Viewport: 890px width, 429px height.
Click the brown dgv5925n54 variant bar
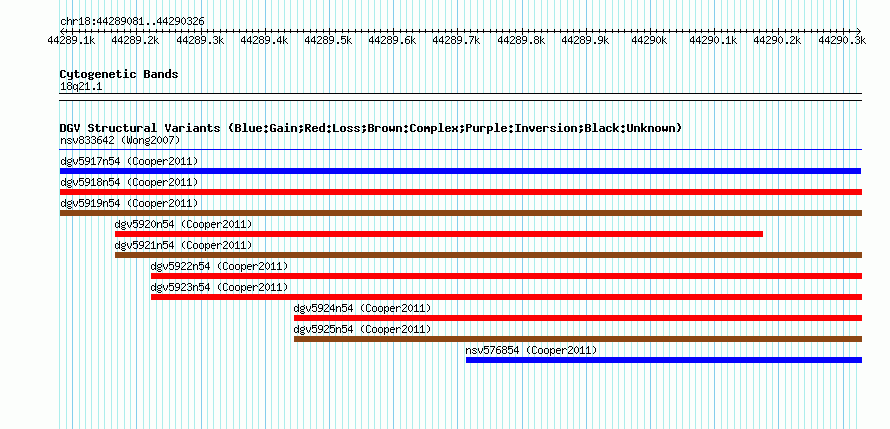[x=578, y=339]
